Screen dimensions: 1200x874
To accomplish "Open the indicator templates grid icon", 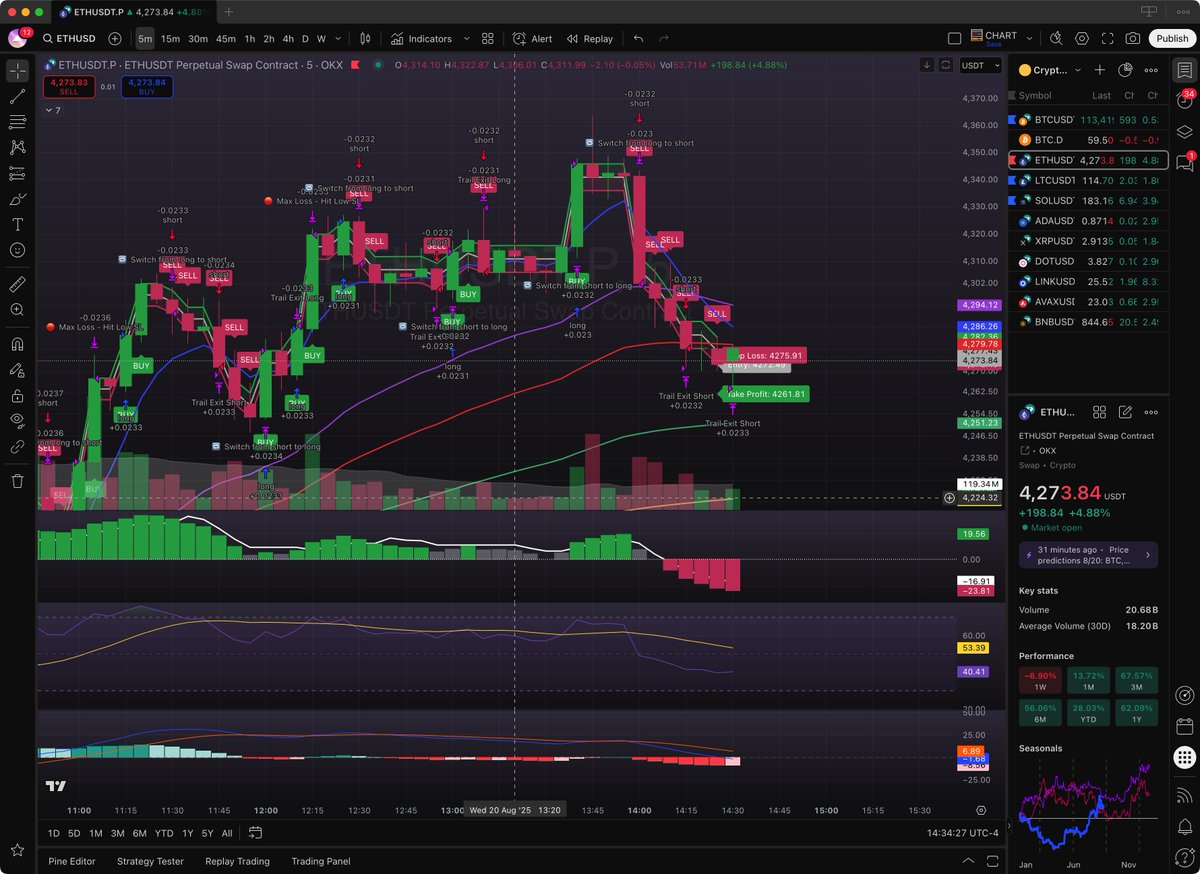I will click(488, 39).
